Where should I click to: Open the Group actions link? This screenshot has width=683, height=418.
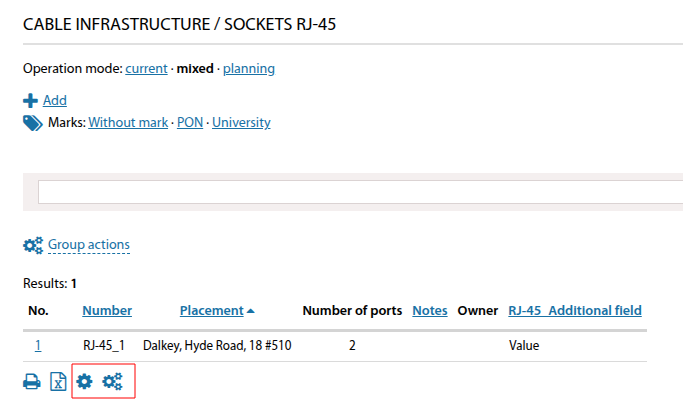pyautogui.click(x=89, y=245)
